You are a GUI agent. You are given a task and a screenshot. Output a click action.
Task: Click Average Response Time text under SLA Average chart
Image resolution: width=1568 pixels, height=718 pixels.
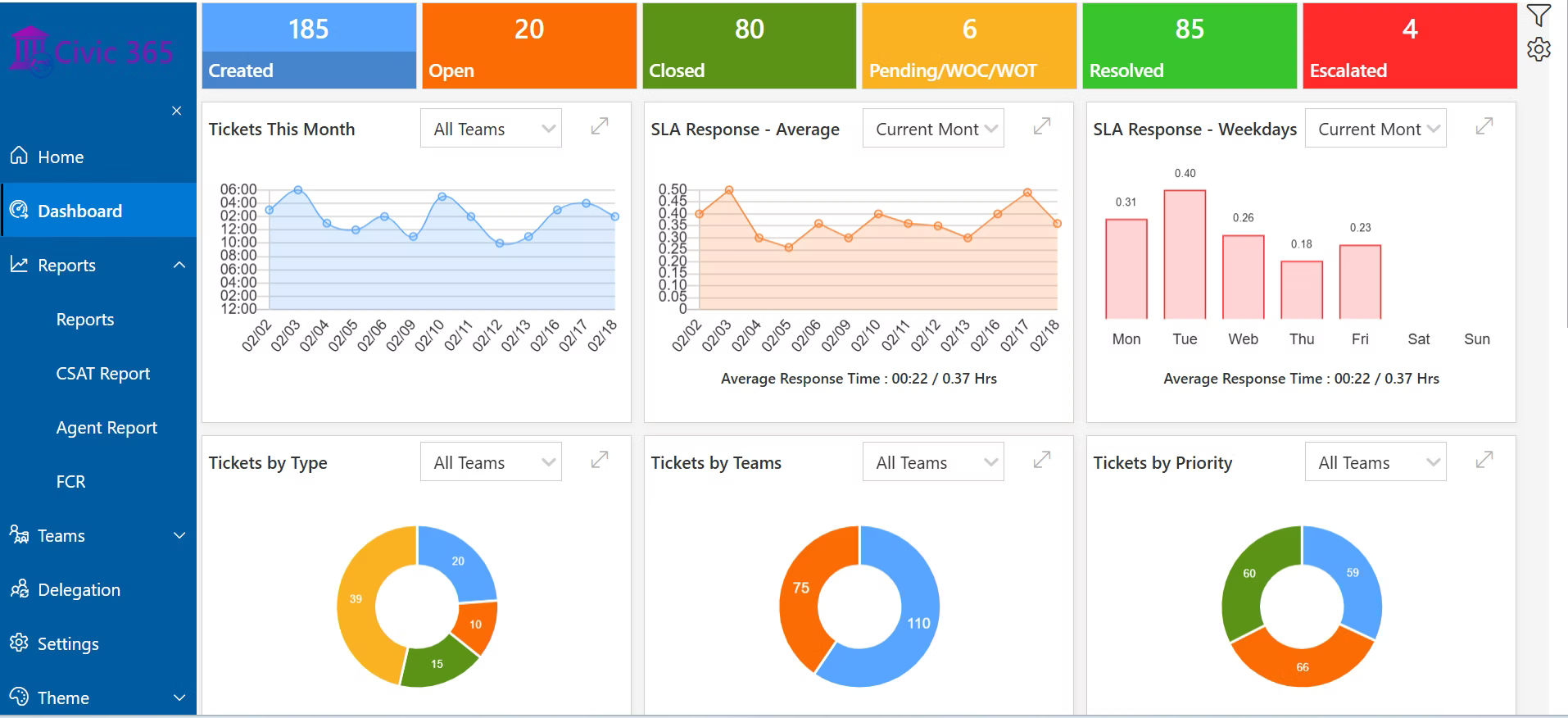[x=859, y=379]
